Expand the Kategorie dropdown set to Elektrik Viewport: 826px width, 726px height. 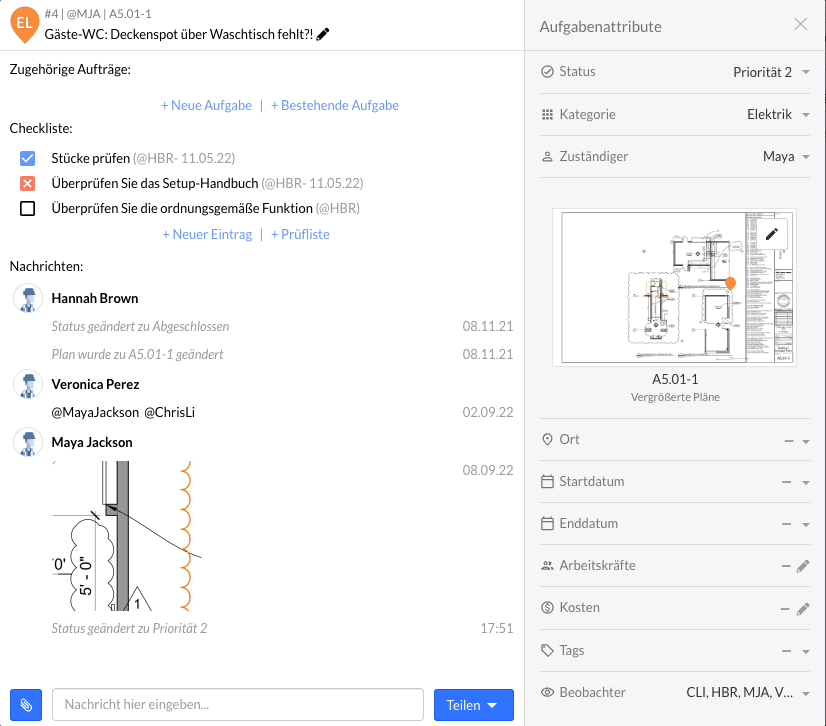pyautogui.click(x=777, y=114)
